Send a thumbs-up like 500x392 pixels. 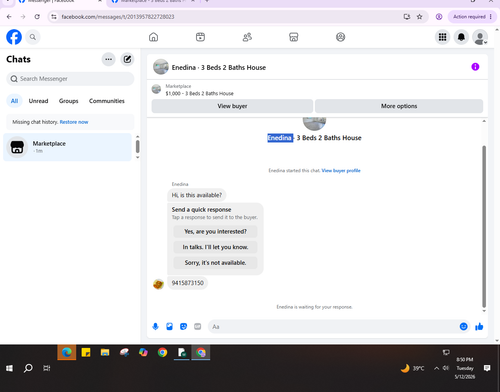click(x=479, y=327)
